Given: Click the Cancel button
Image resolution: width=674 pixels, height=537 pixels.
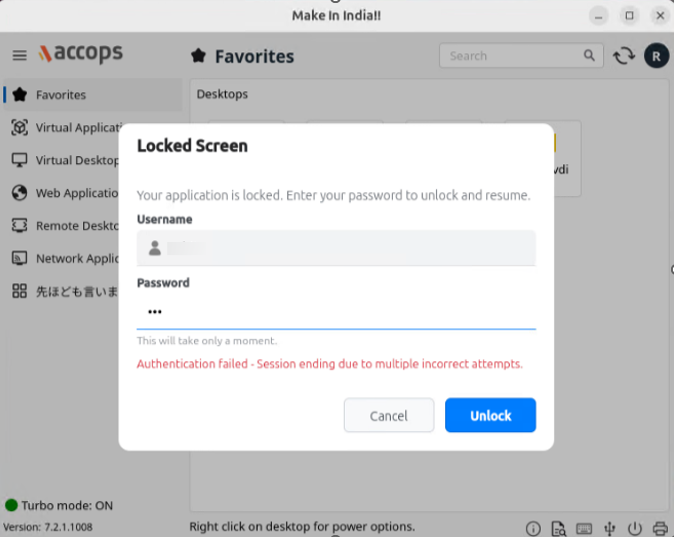Looking at the screenshot, I should click(x=389, y=415).
